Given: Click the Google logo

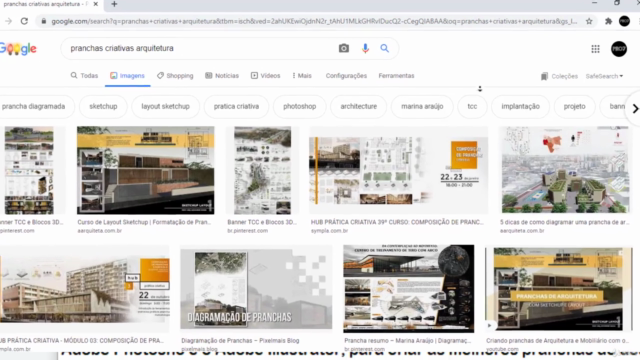Looking at the screenshot, I should 18,49.
